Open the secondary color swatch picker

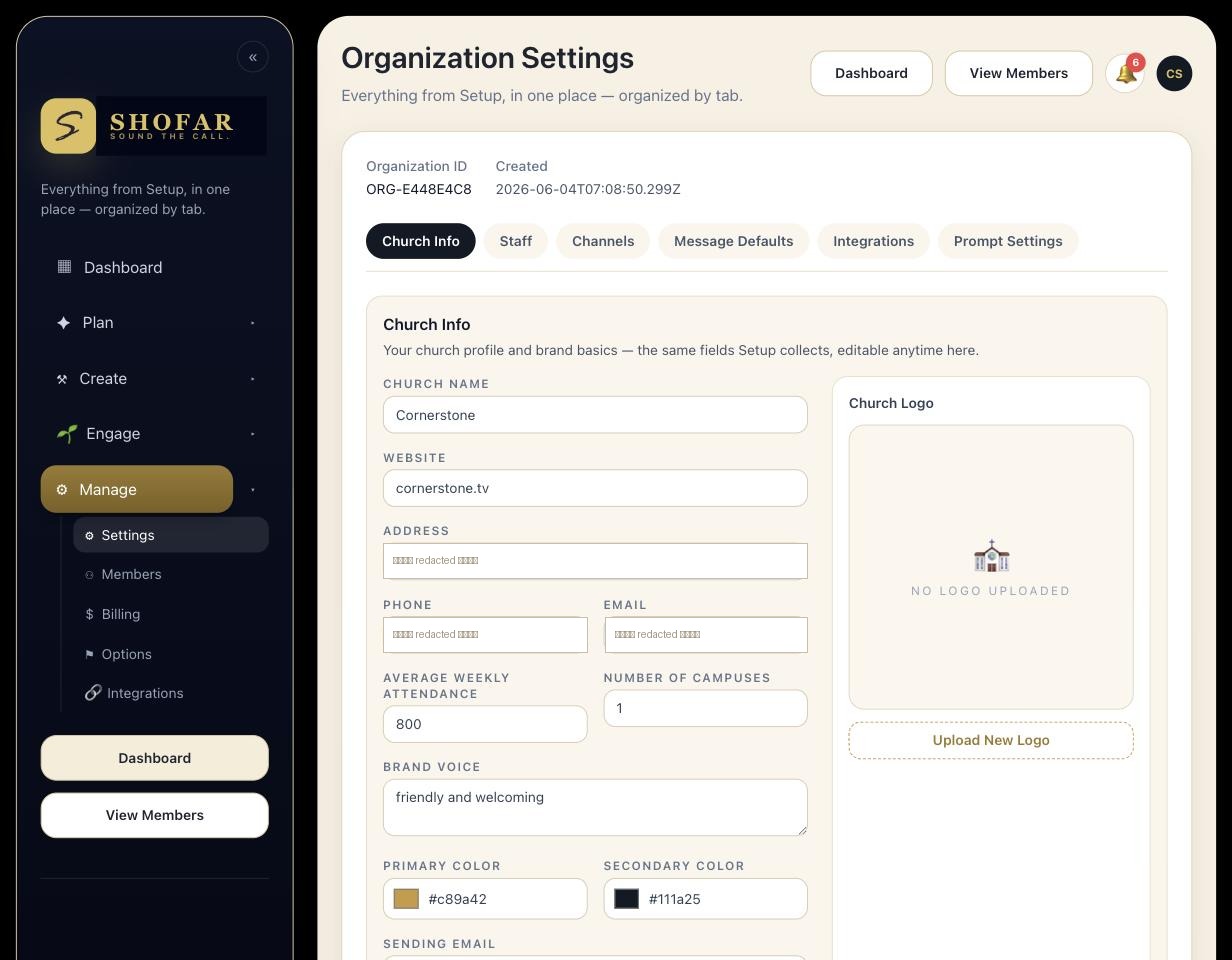tap(626, 899)
